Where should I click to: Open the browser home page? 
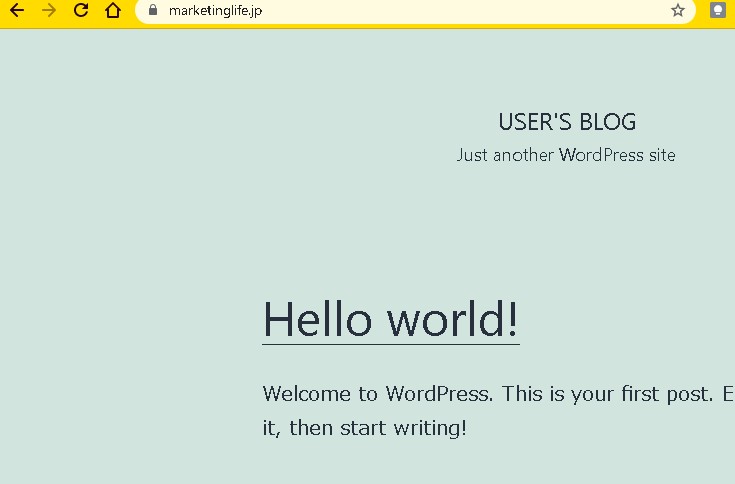coord(113,11)
